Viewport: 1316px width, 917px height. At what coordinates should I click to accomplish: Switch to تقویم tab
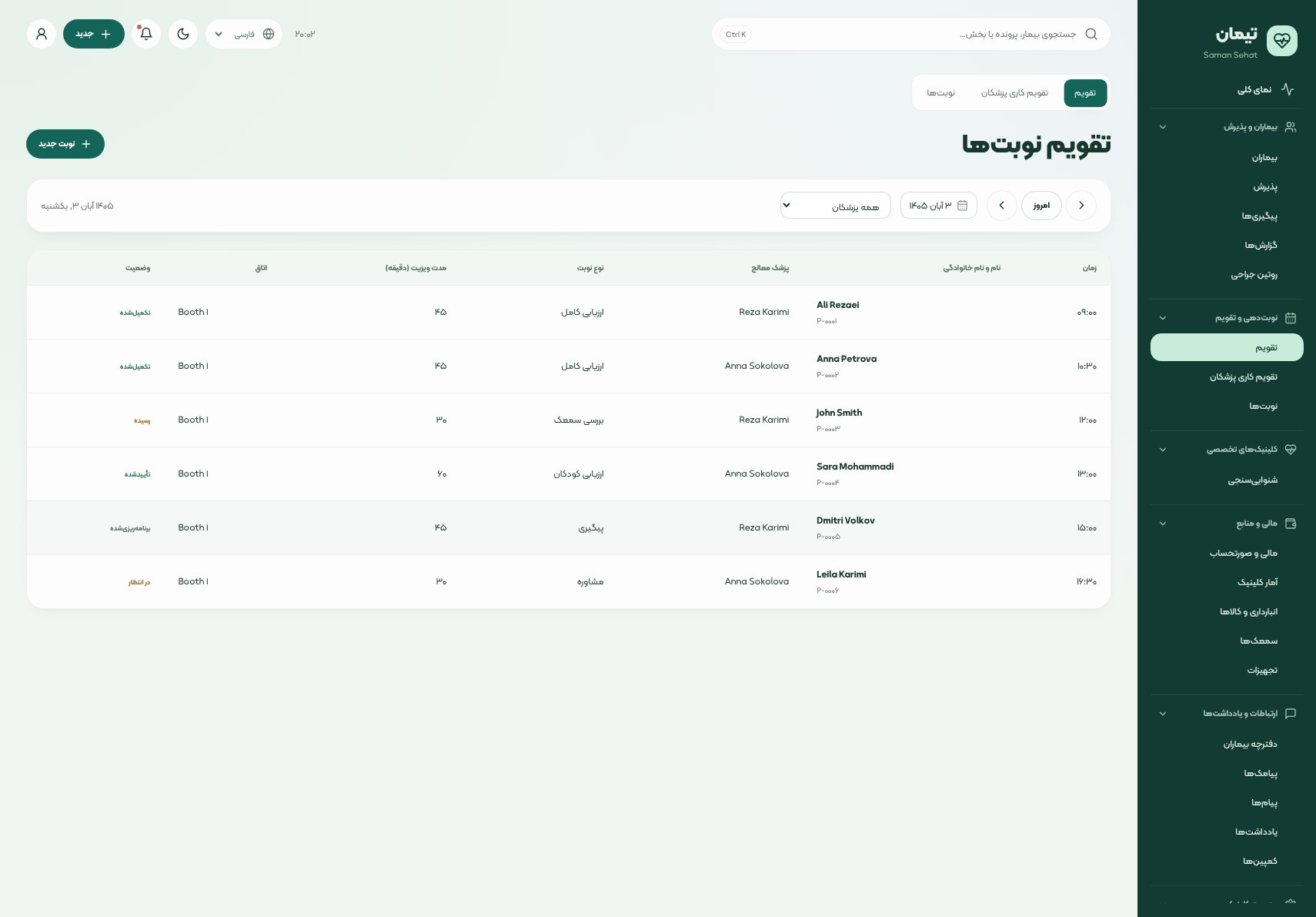1085,93
